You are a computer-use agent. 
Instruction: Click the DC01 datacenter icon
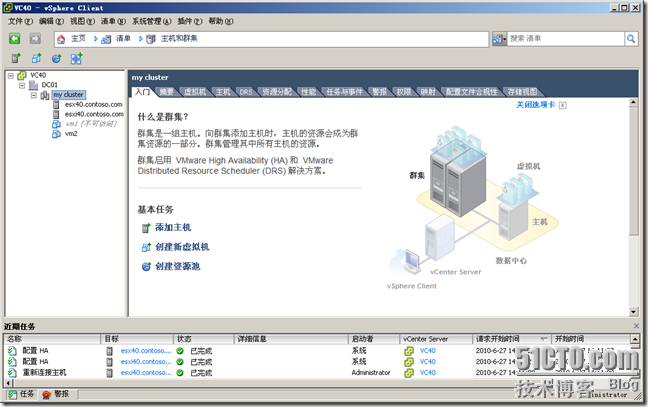(x=33, y=85)
